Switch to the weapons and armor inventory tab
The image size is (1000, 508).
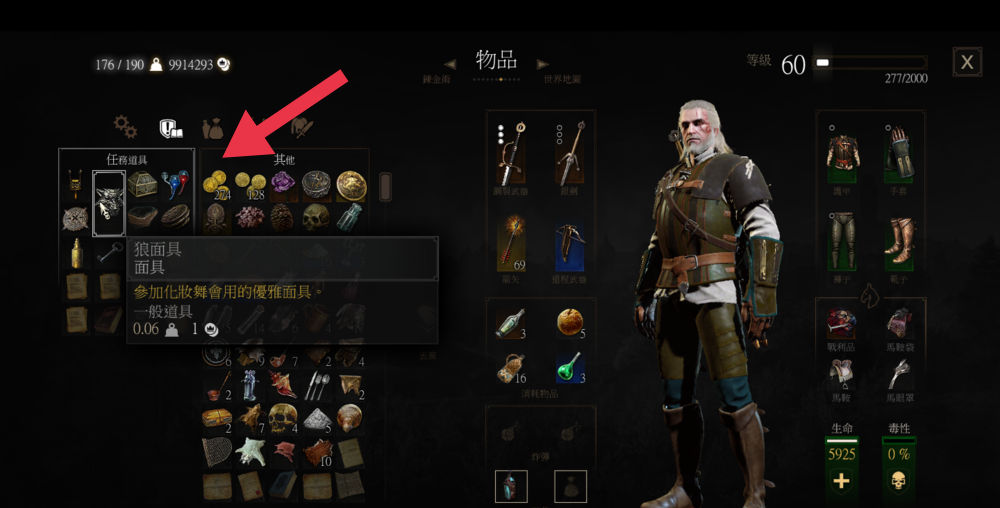[x=302, y=127]
